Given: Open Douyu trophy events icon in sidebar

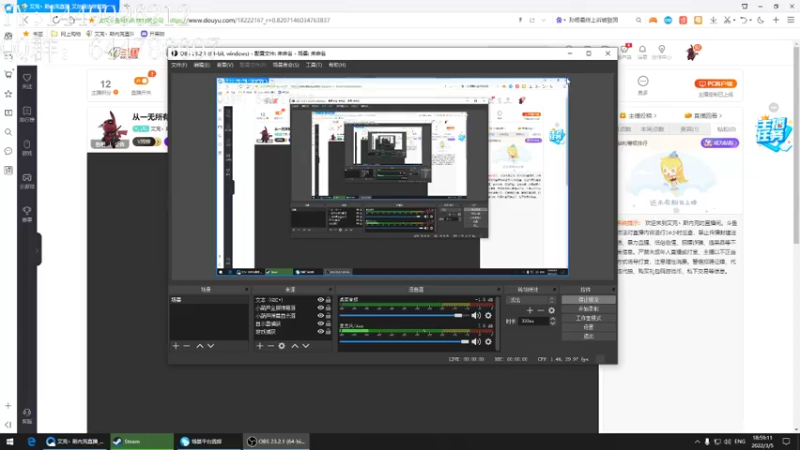Looking at the screenshot, I should click(27, 213).
